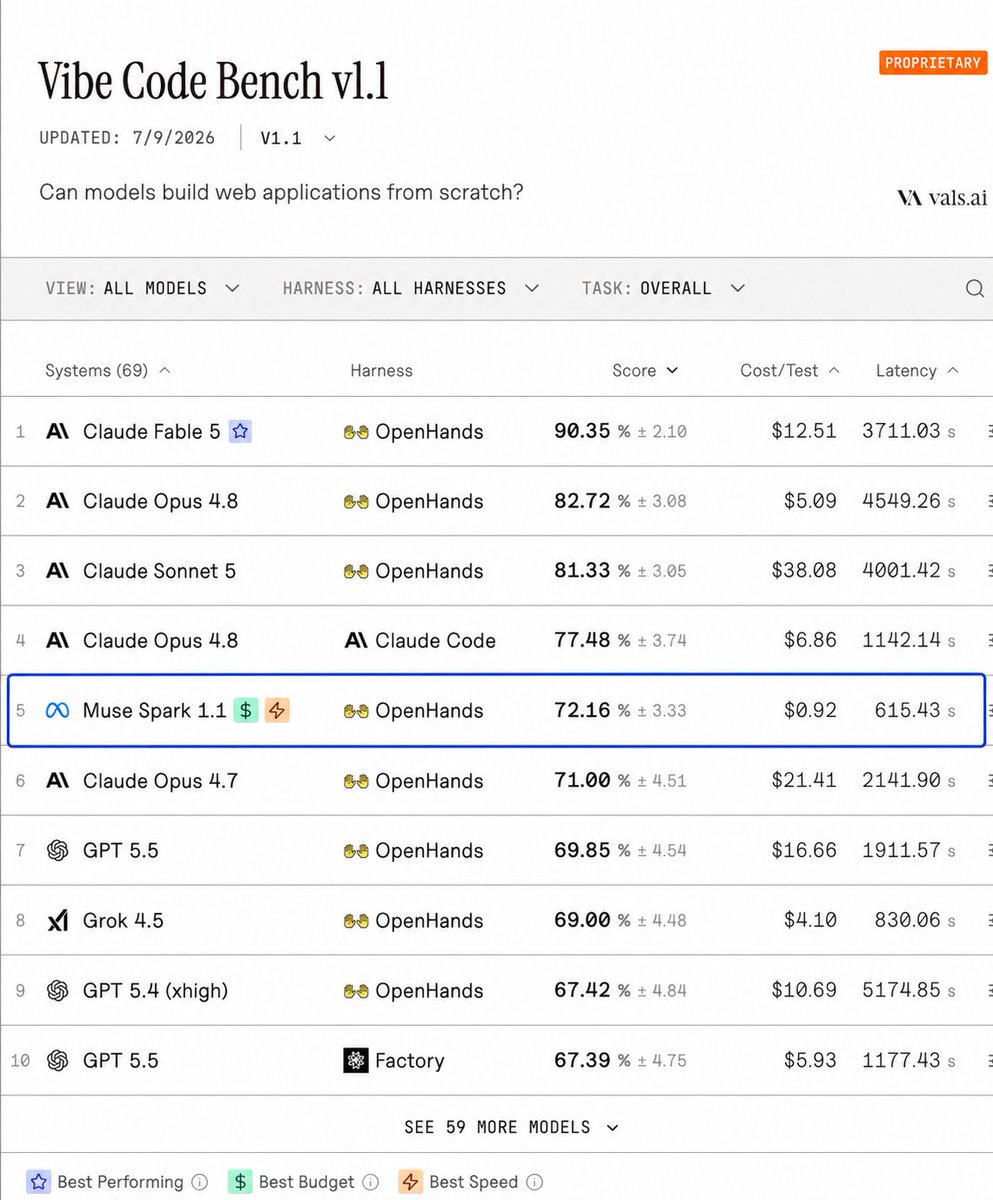This screenshot has width=993, height=1200.
Task: Click the Best Performing star legend icon
Action: point(38,1182)
